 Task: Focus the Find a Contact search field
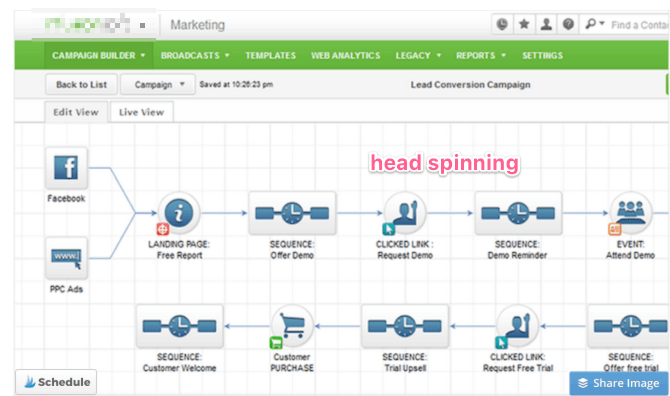click(x=640, y=25)
